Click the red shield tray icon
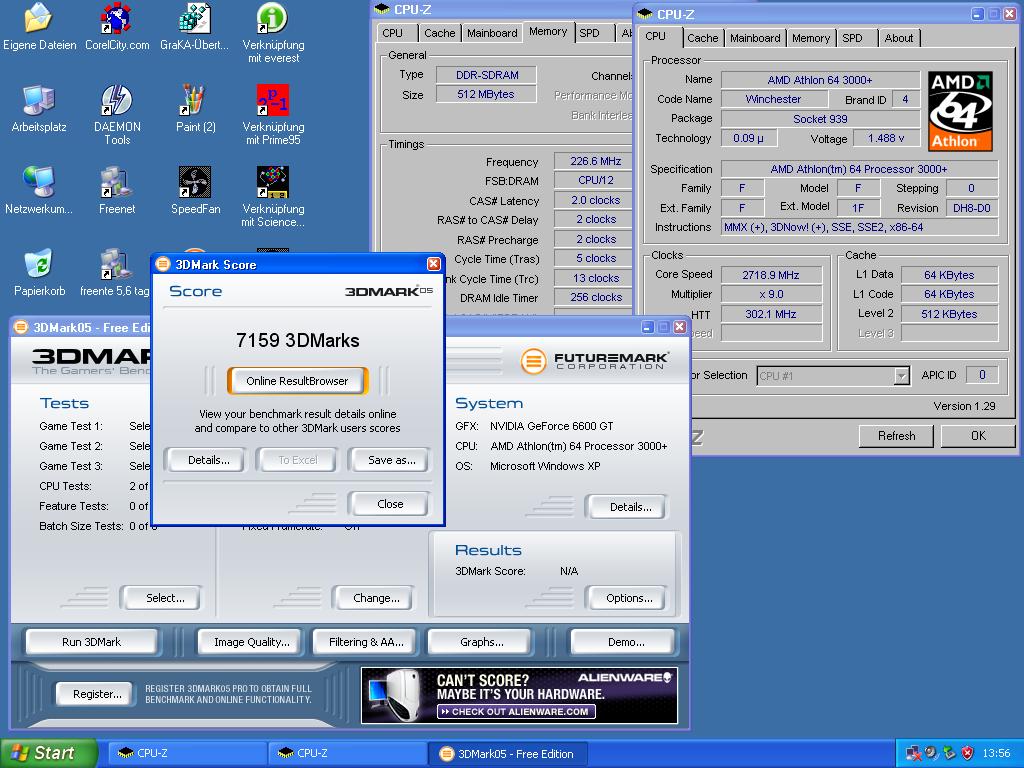 point(968,753)
